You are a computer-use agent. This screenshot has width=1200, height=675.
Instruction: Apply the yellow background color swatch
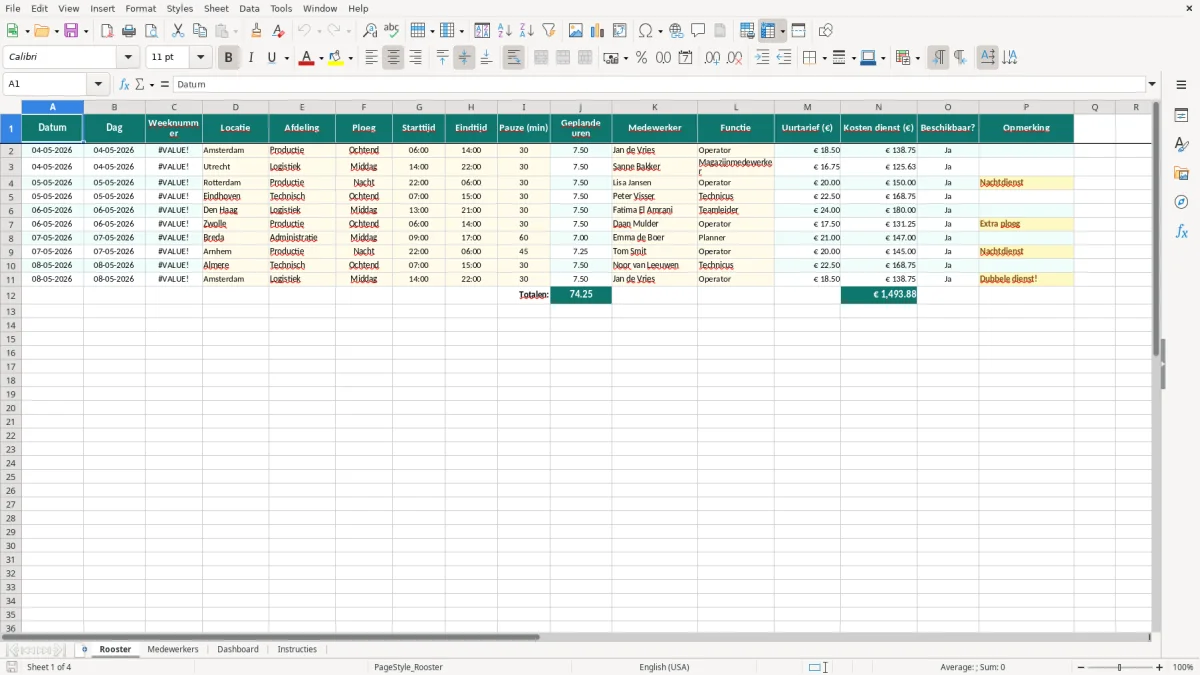click(336, 58)
